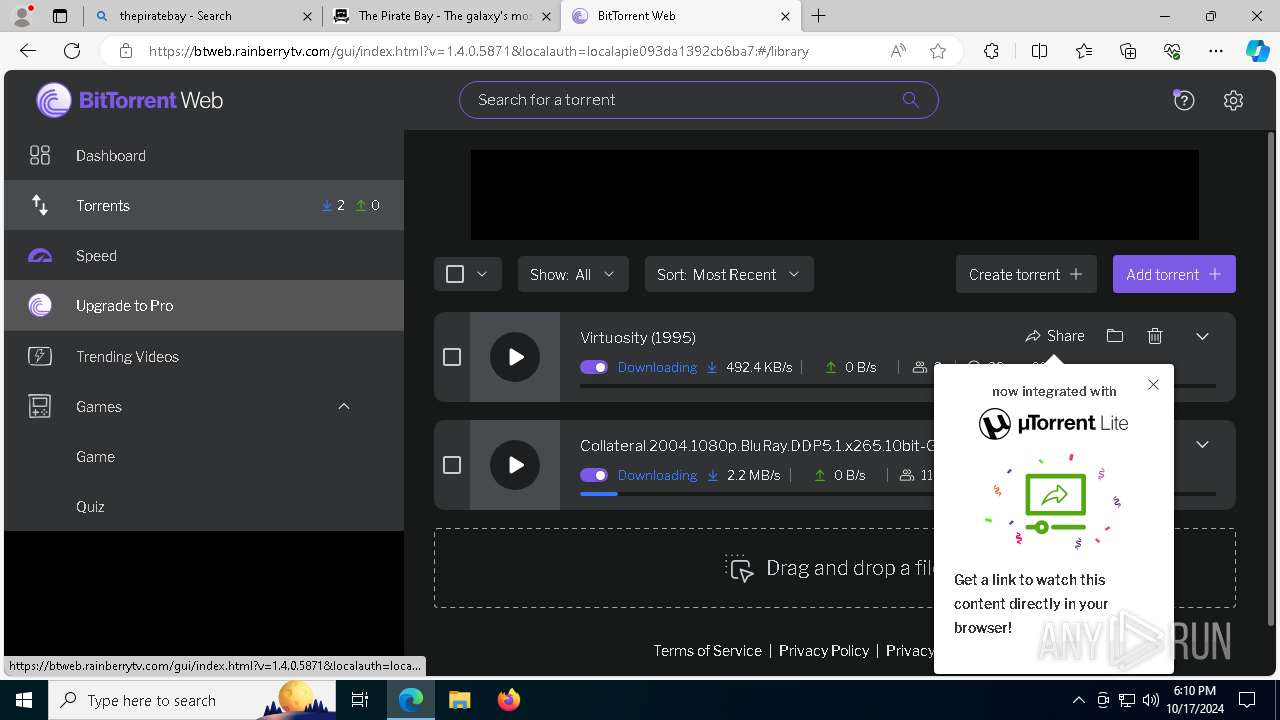This screenshot has width=1280, height=720.
Task: Delete the Virtuosity (1995) torrent
Action: (1155, 336)
